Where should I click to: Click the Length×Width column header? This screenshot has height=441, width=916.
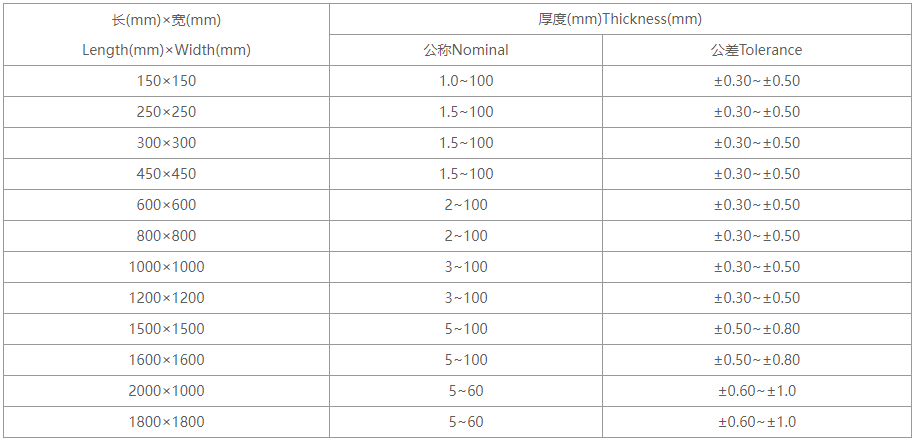click(166, 35)
